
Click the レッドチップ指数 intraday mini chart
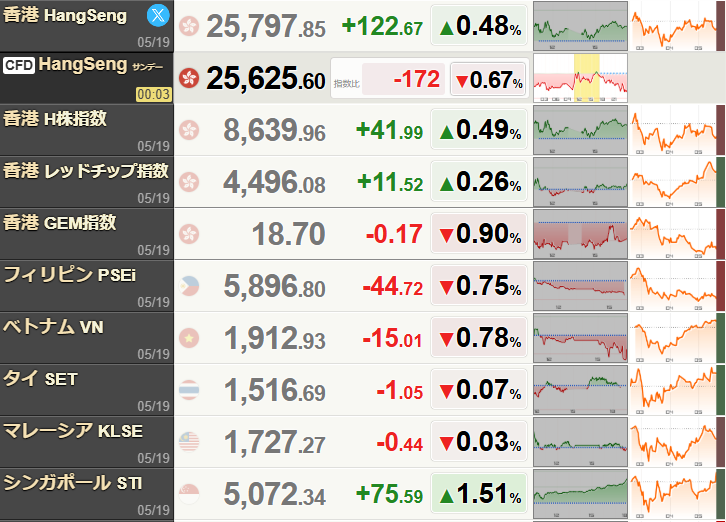[x=580, y=182]
